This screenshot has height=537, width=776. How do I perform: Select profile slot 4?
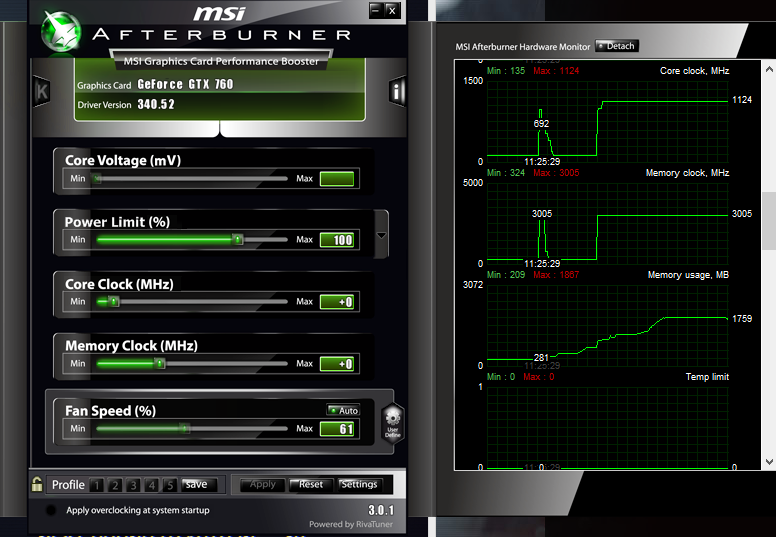click(x=151, y=485)
